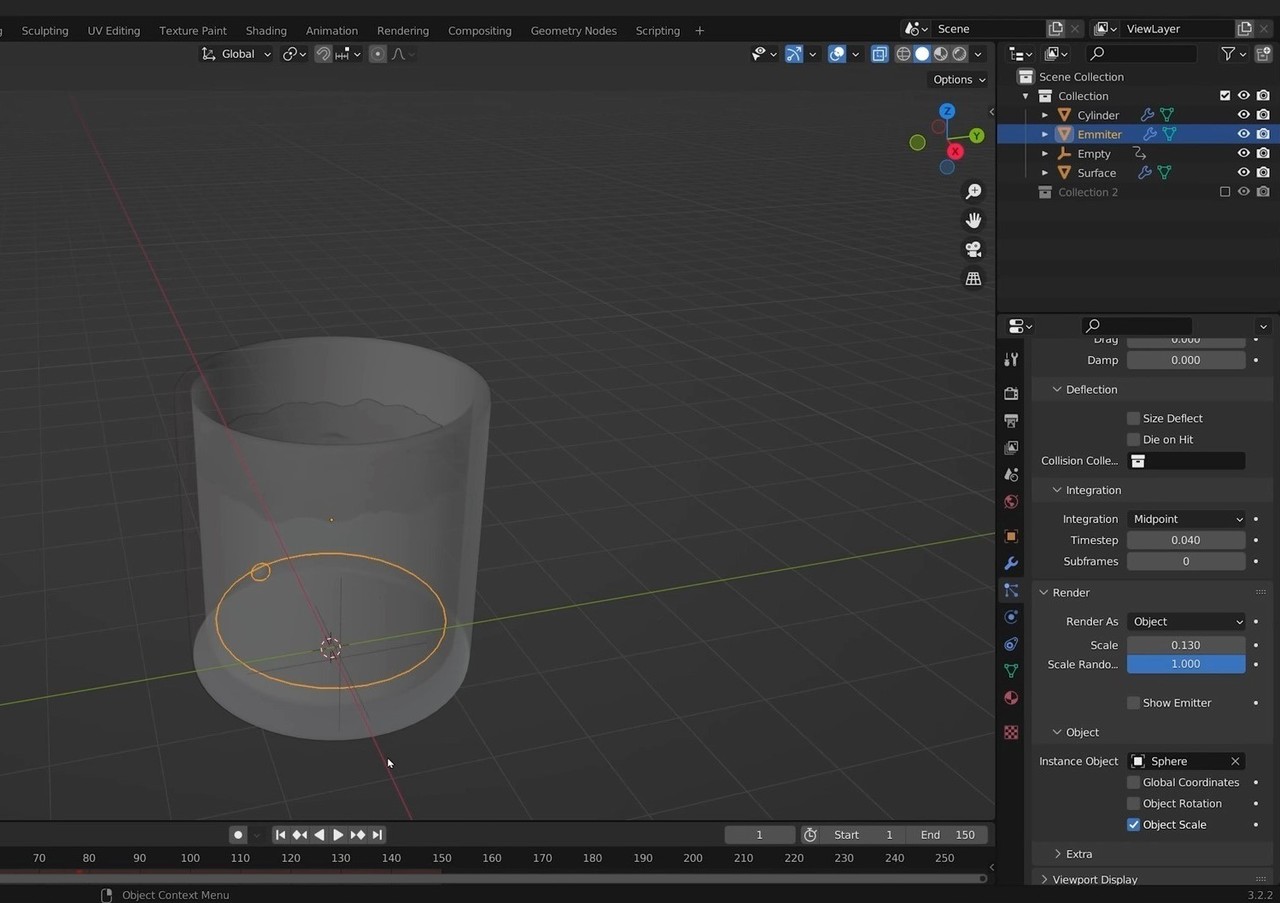Open the Texture properties tab

[1011, 732]
